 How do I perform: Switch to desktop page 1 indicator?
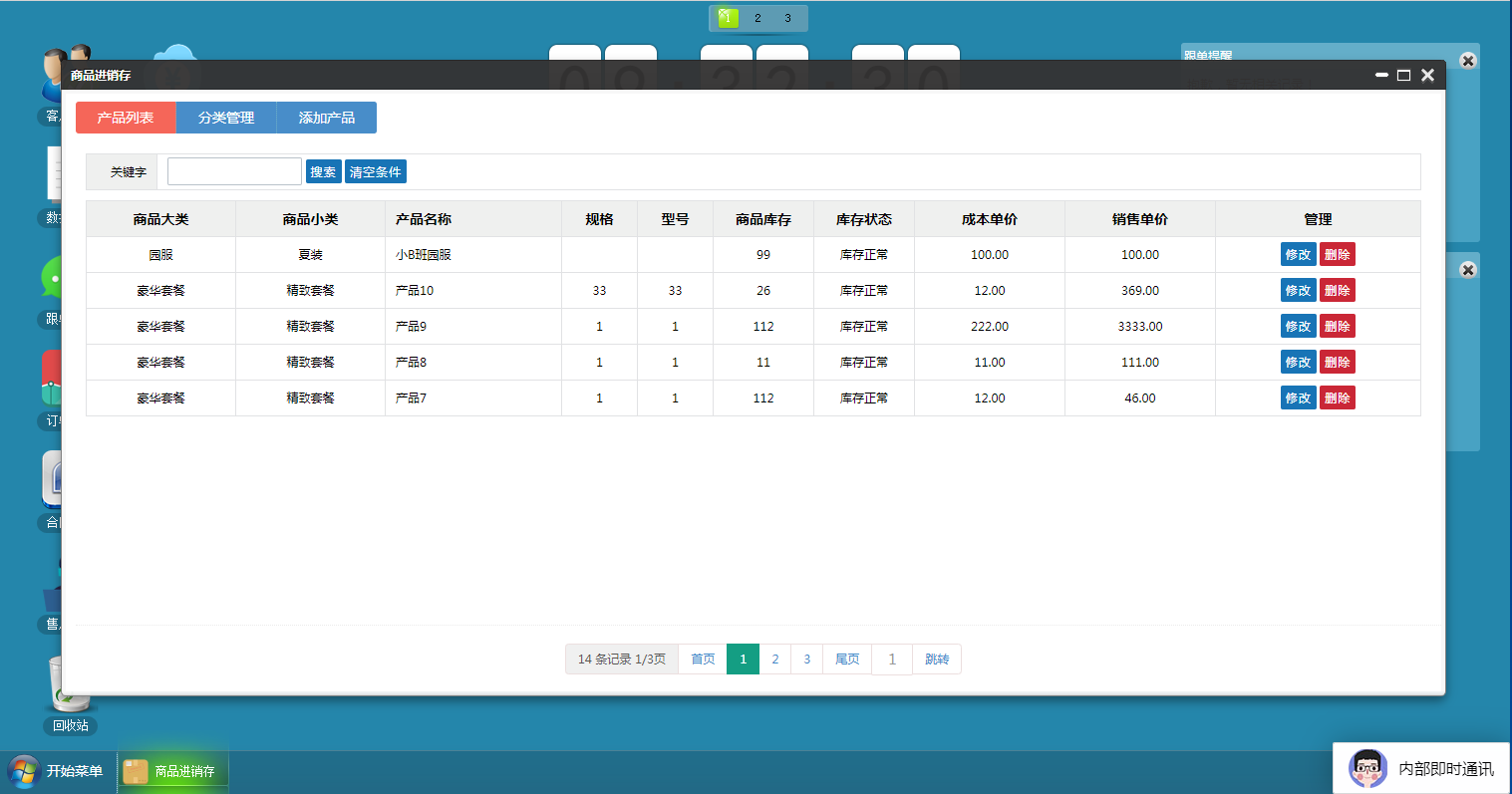(728, 18)
